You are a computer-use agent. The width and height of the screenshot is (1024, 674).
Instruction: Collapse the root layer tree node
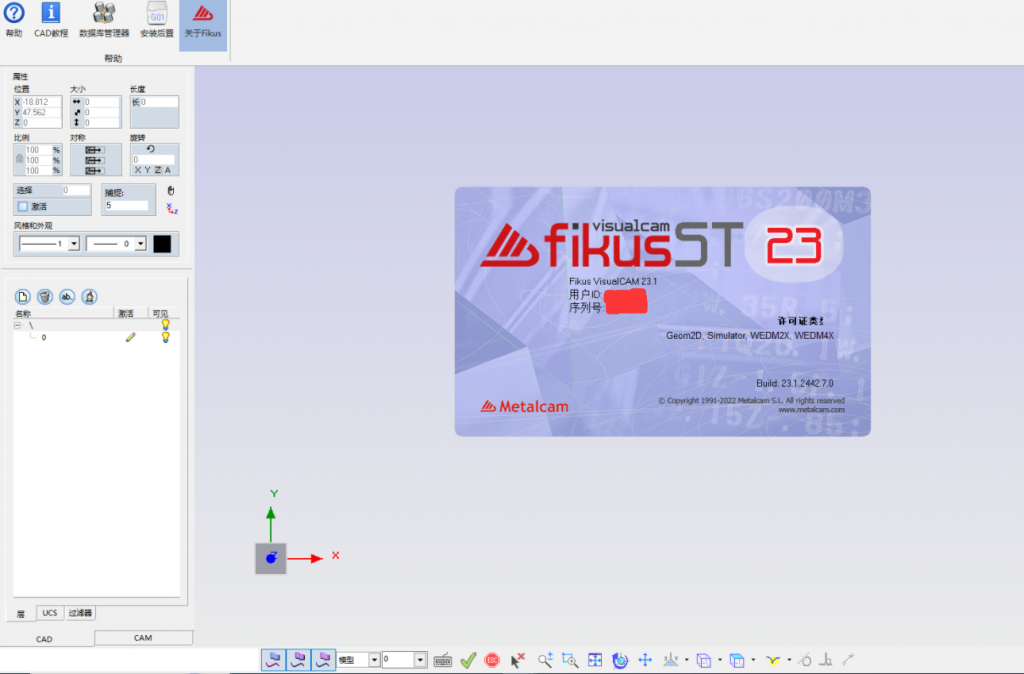(18, 325)
